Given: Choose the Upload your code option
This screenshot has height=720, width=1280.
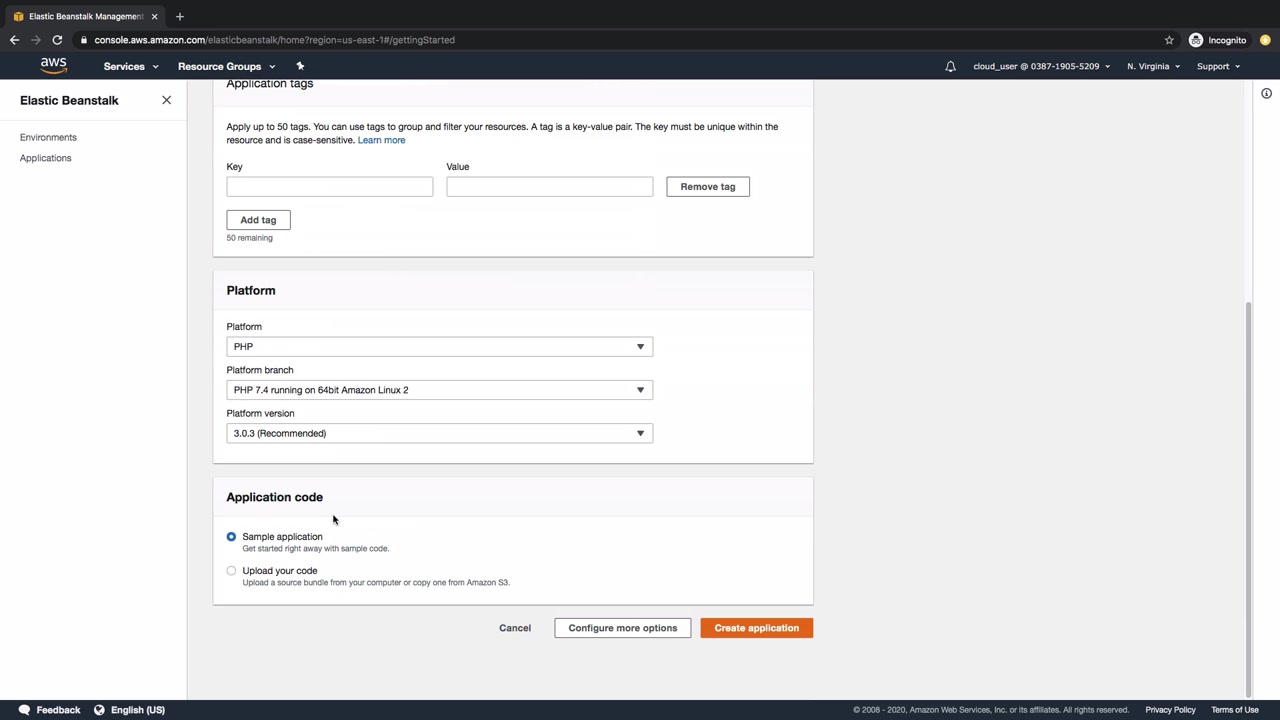Looking at the screenshot, I should pyautogui.click(x=231, y=571).
